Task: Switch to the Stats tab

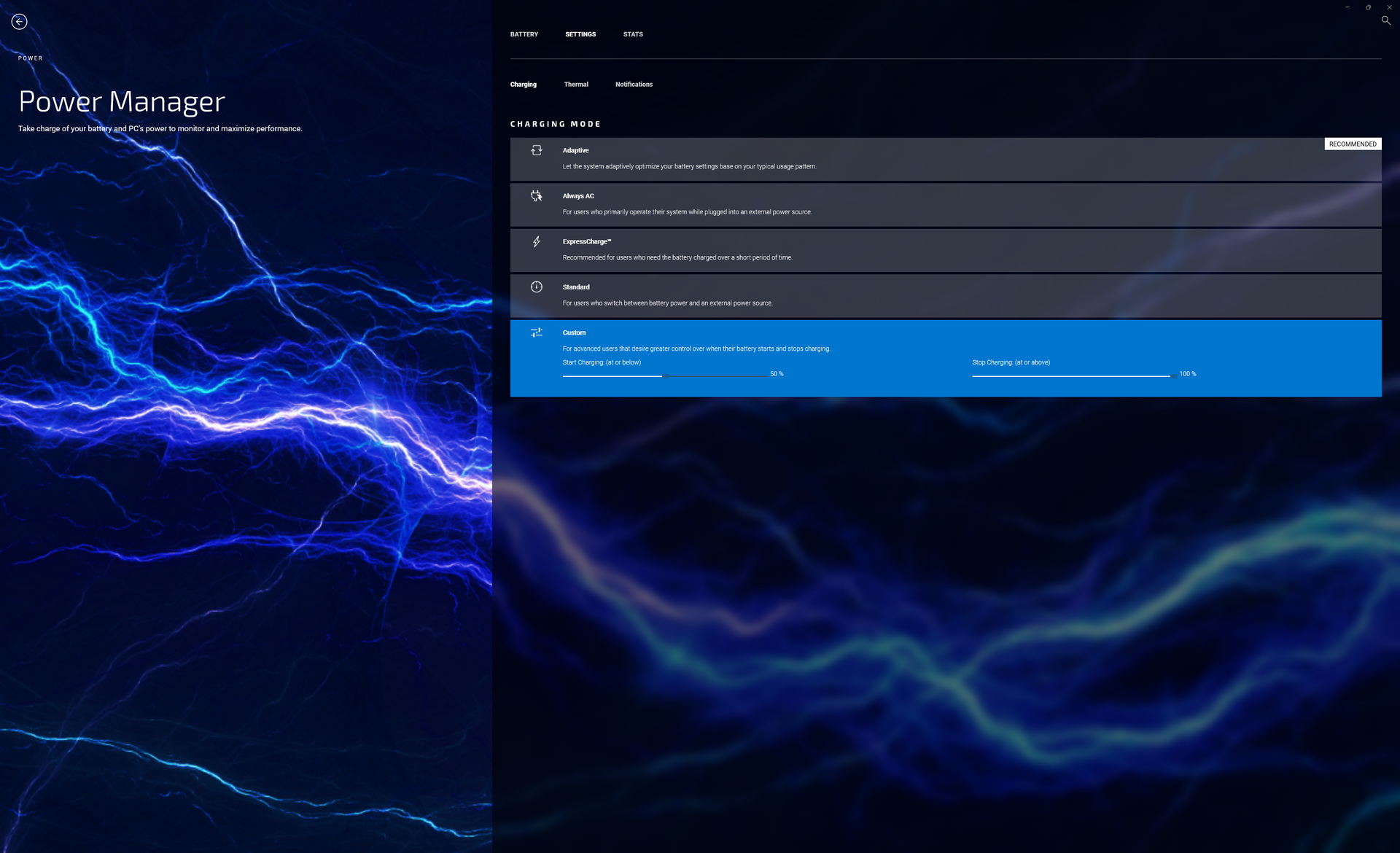Action: click(x=633, y=34)
